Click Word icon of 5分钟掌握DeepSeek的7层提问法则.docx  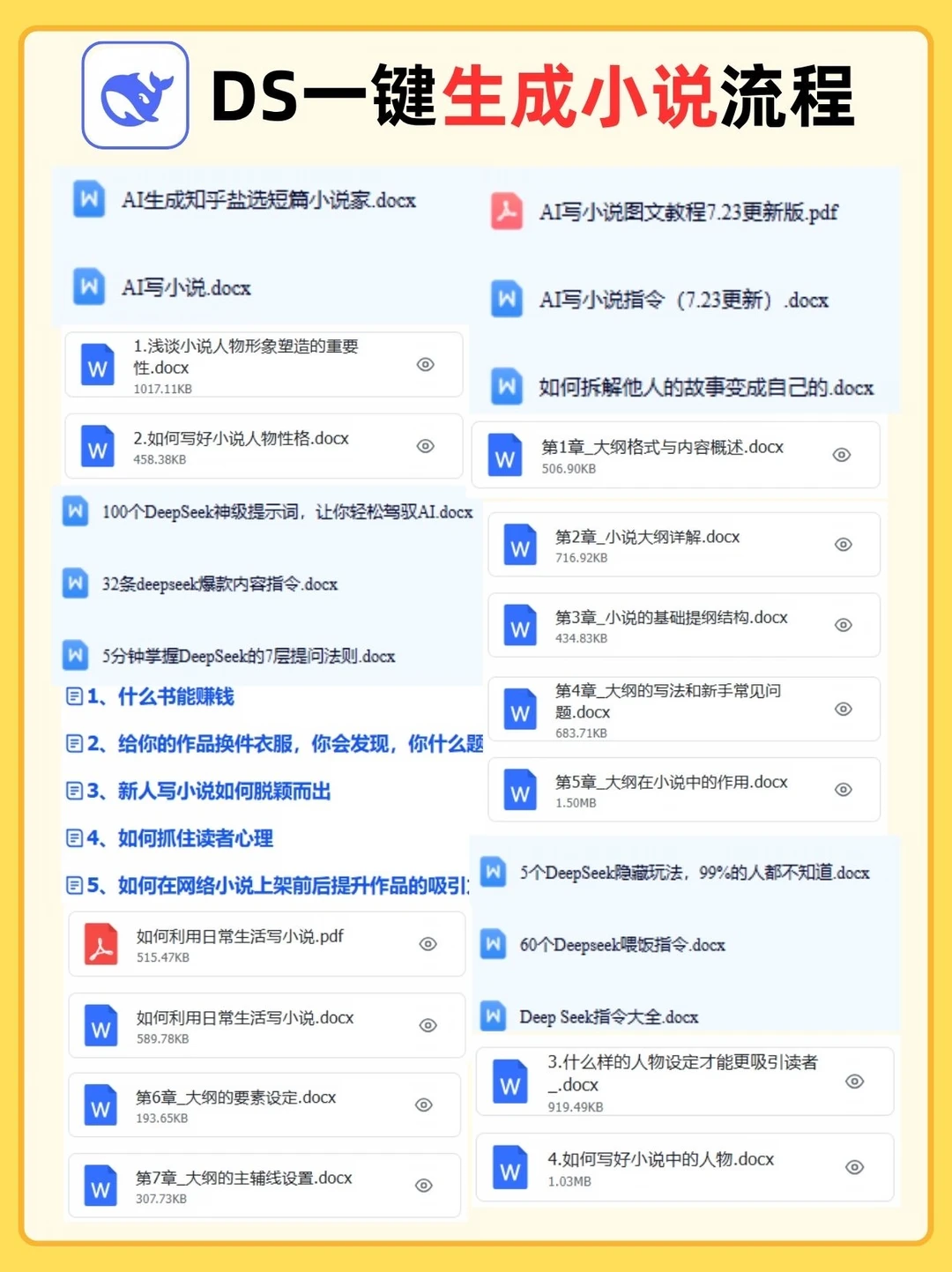[75, 655]
